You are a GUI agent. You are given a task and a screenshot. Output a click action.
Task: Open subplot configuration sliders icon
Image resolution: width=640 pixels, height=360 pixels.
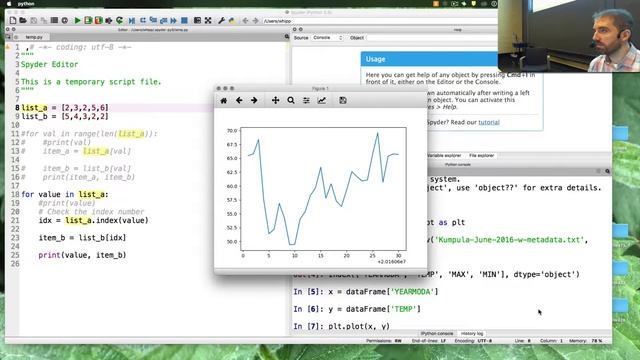pos(306,100)
